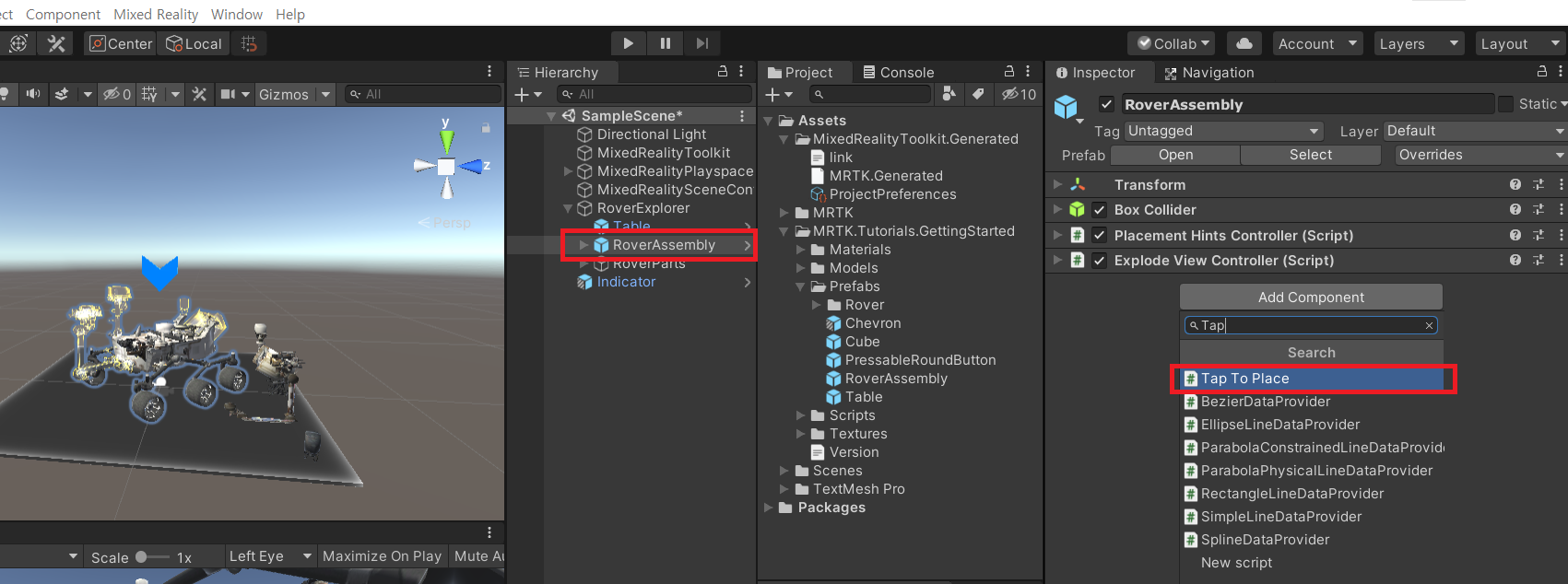Open Scene component tools icon
The height and width of the screenshot is (584, 1568).
199,94
